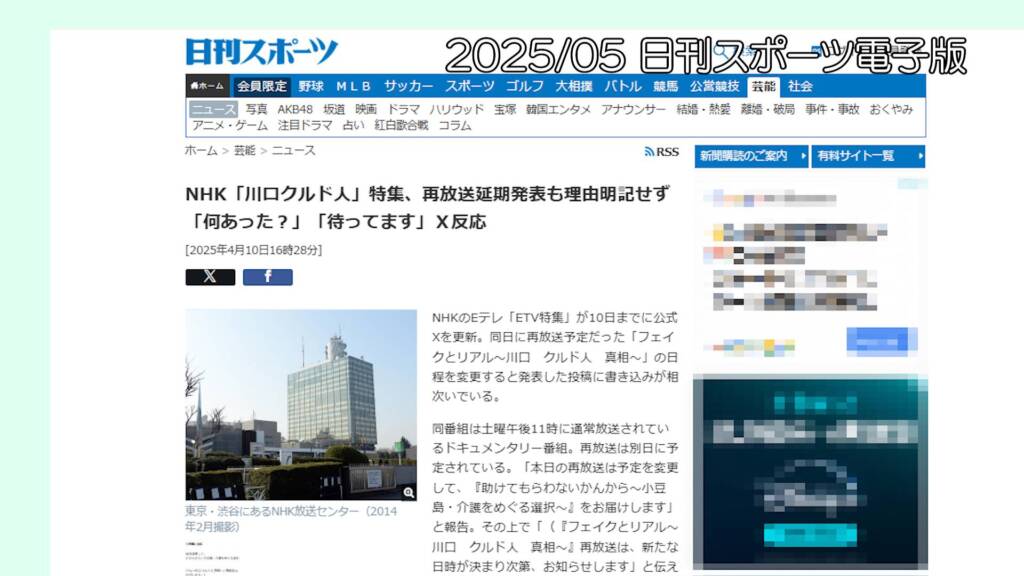Share the article on Facebook
Viewport: 1024px width, 576px height.
pos(268,277)
